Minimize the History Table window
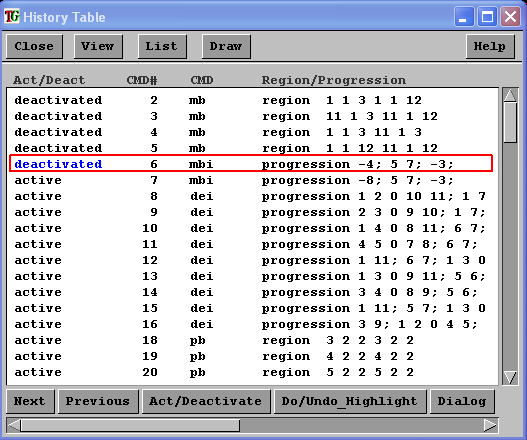The image size is (527, 440). point(464,16)
